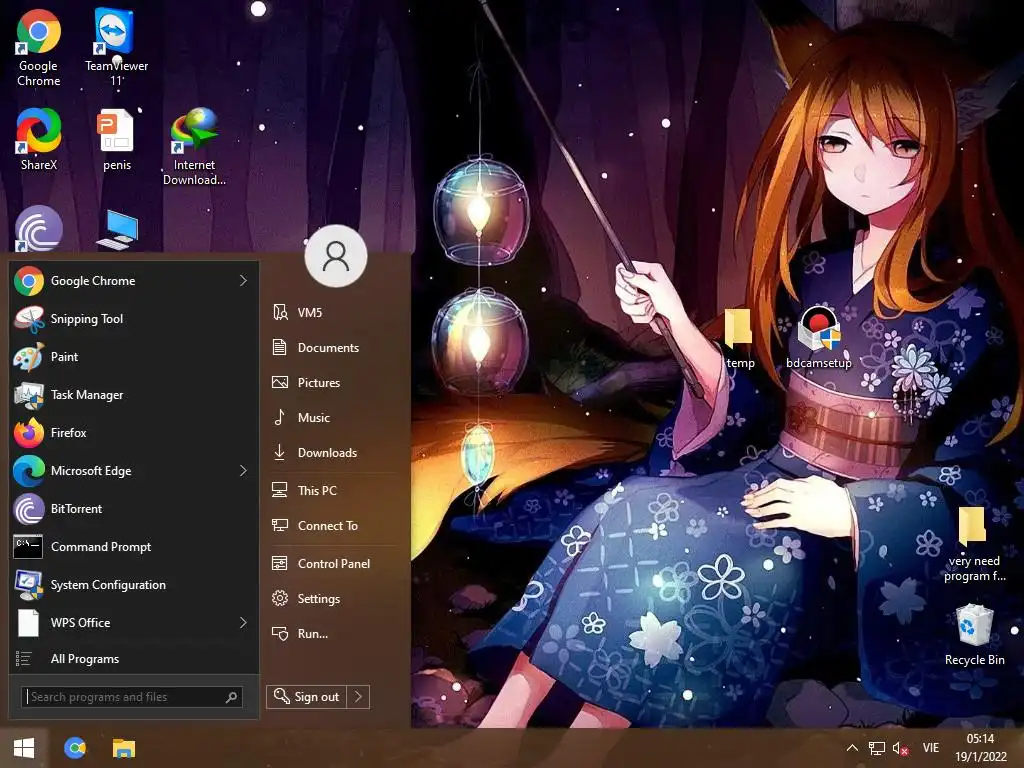This screenshot has width=1024, height=768.
Task: Open Paint from Start menu
Action: pyautogui.click(x=135, y=357)
